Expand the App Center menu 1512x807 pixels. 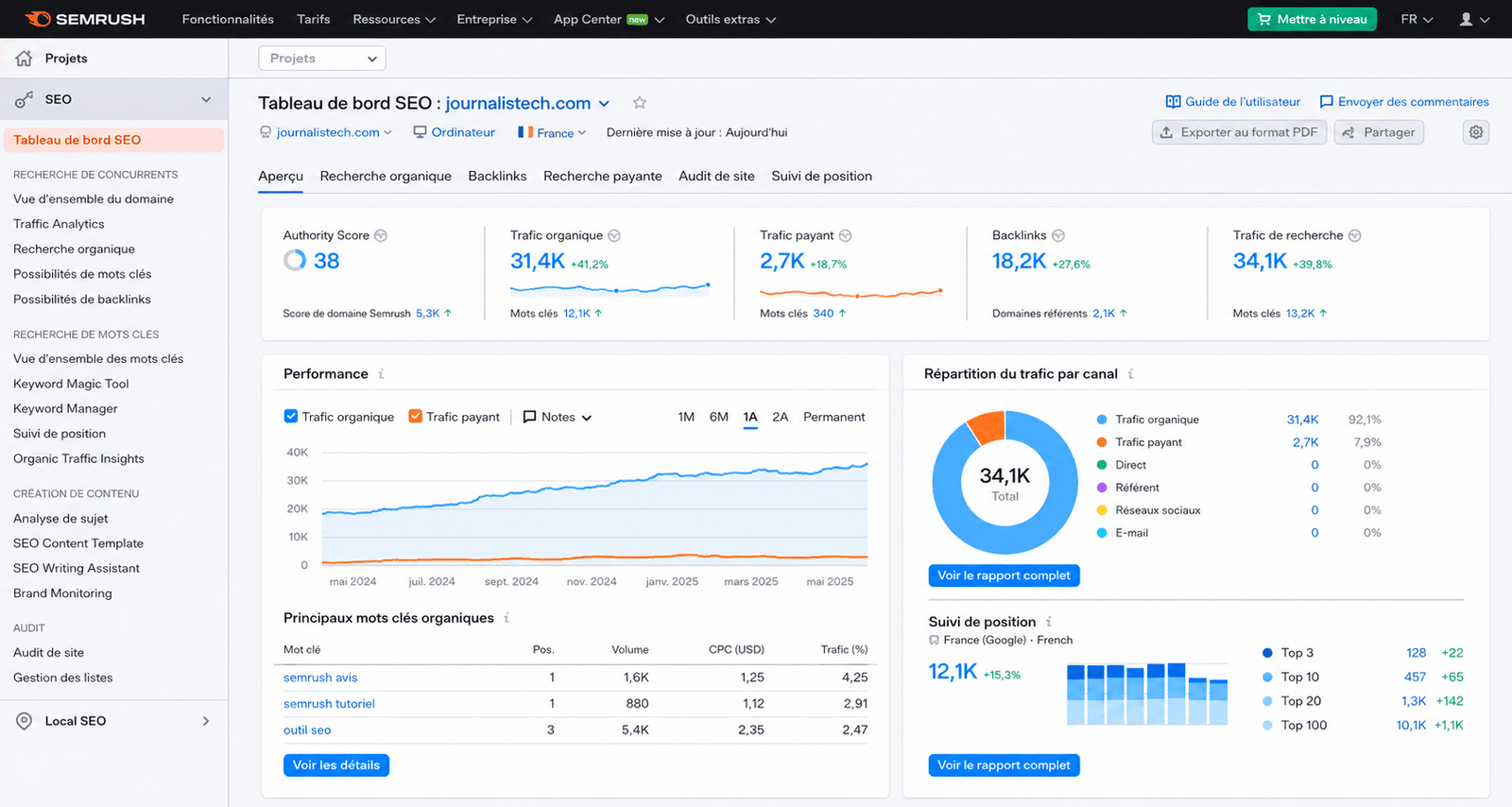(x=609, y=19)
